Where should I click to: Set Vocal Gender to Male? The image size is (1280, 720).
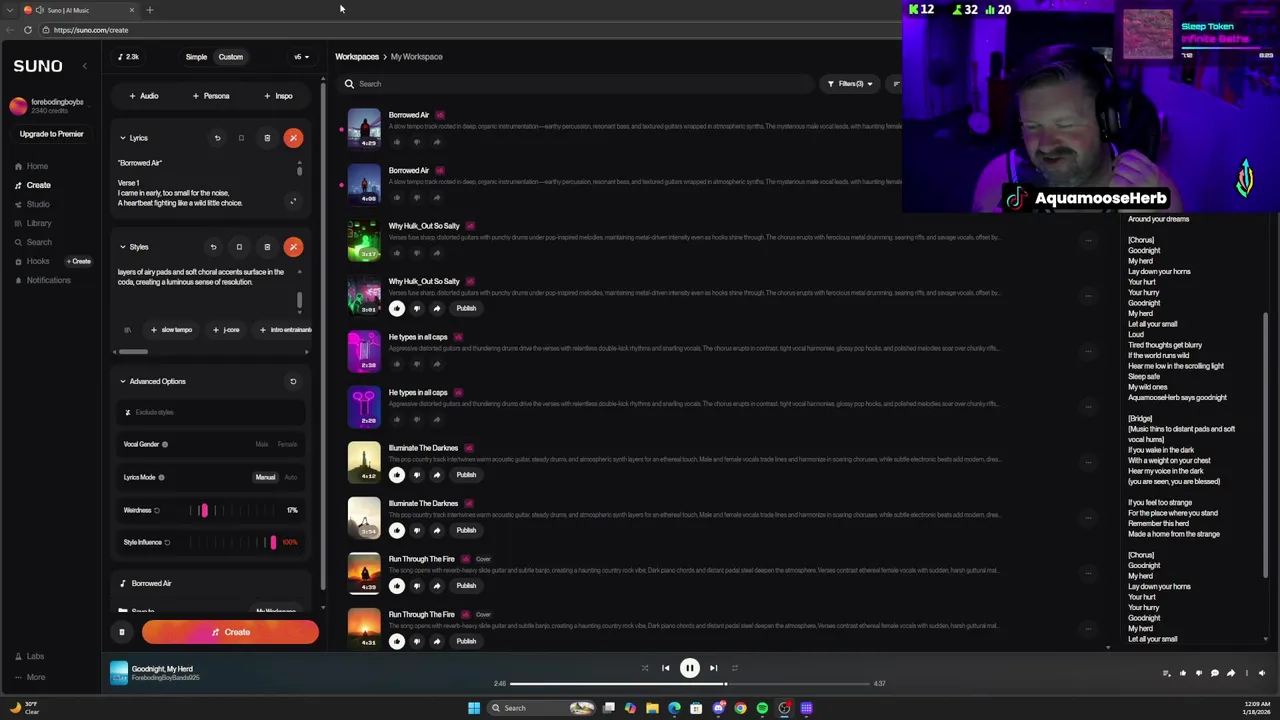coord(262,444)
